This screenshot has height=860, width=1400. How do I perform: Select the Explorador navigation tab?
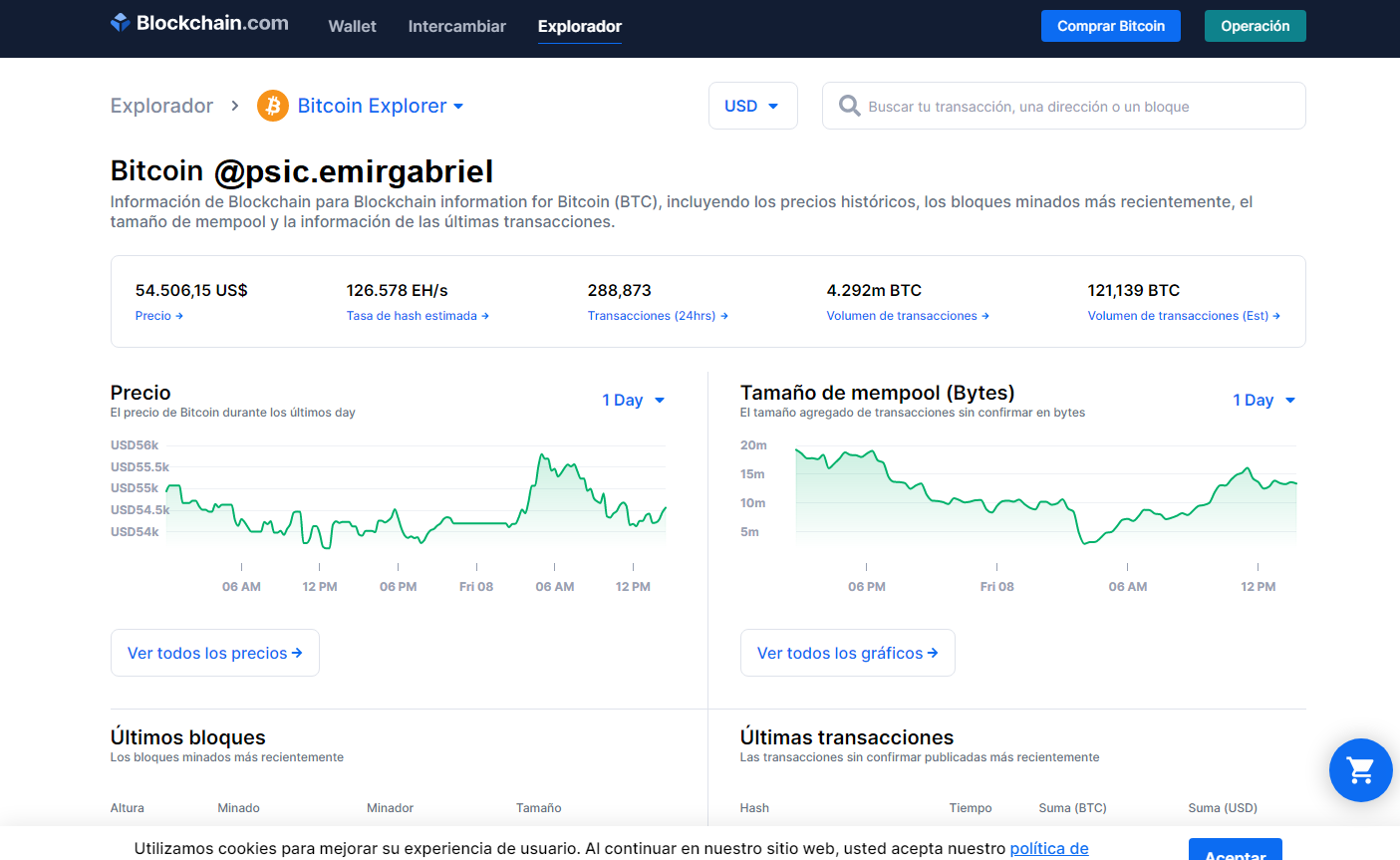point(580,26)
